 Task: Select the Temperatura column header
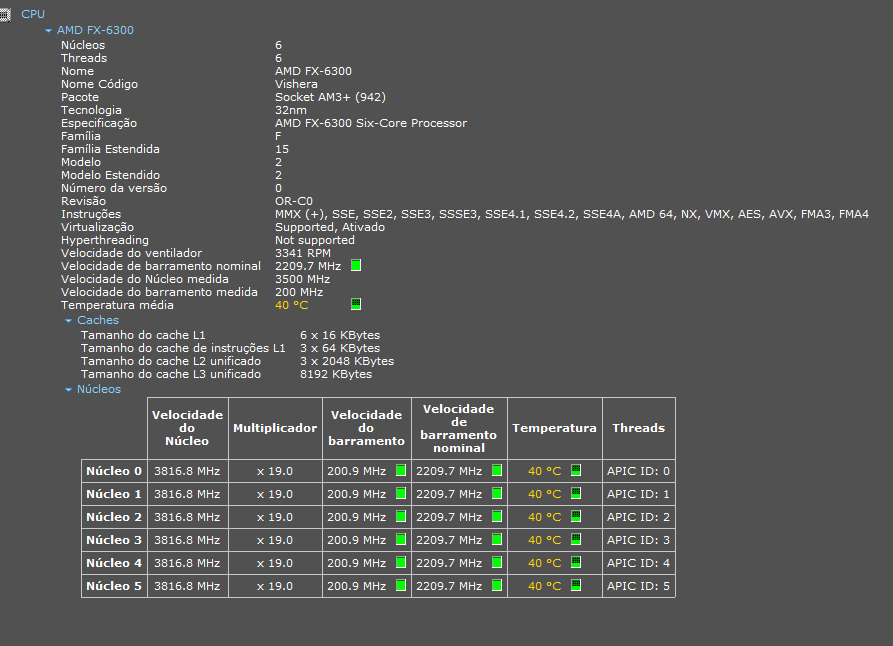click(x=555, y=428)
